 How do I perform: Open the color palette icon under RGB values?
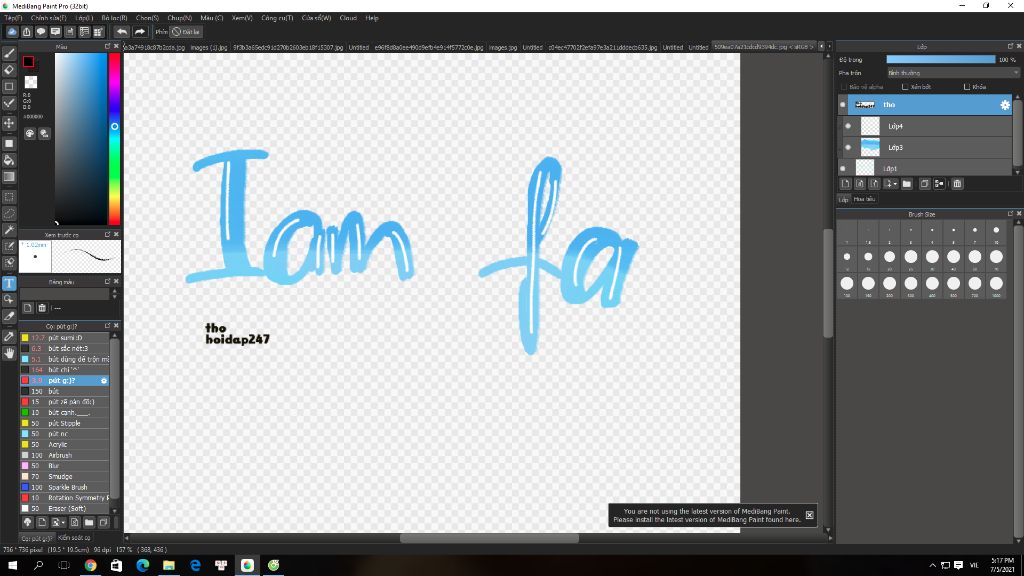[30, 133]
